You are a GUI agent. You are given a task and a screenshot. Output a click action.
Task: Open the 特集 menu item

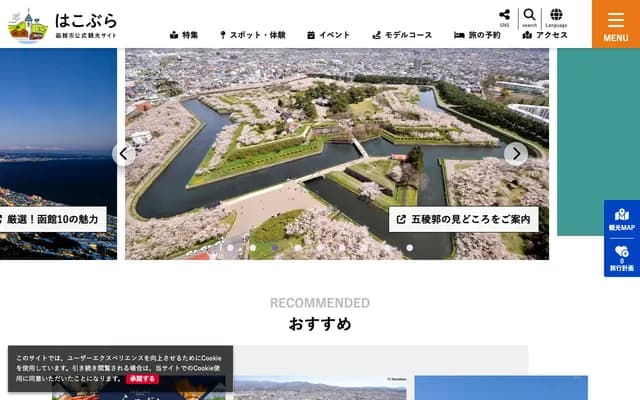(184, 35)
